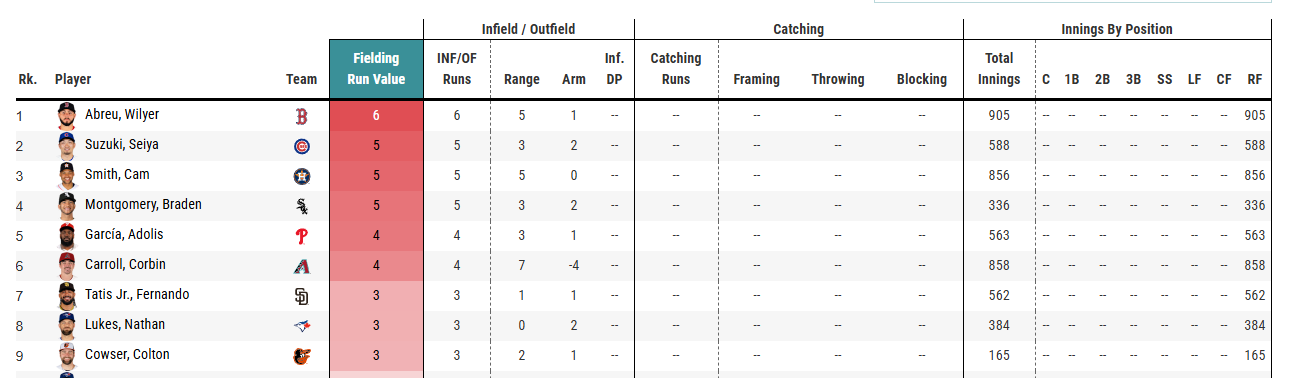Click the Boston Red Sox team logo
The image size is (1299, 378).
click(301, 116)
